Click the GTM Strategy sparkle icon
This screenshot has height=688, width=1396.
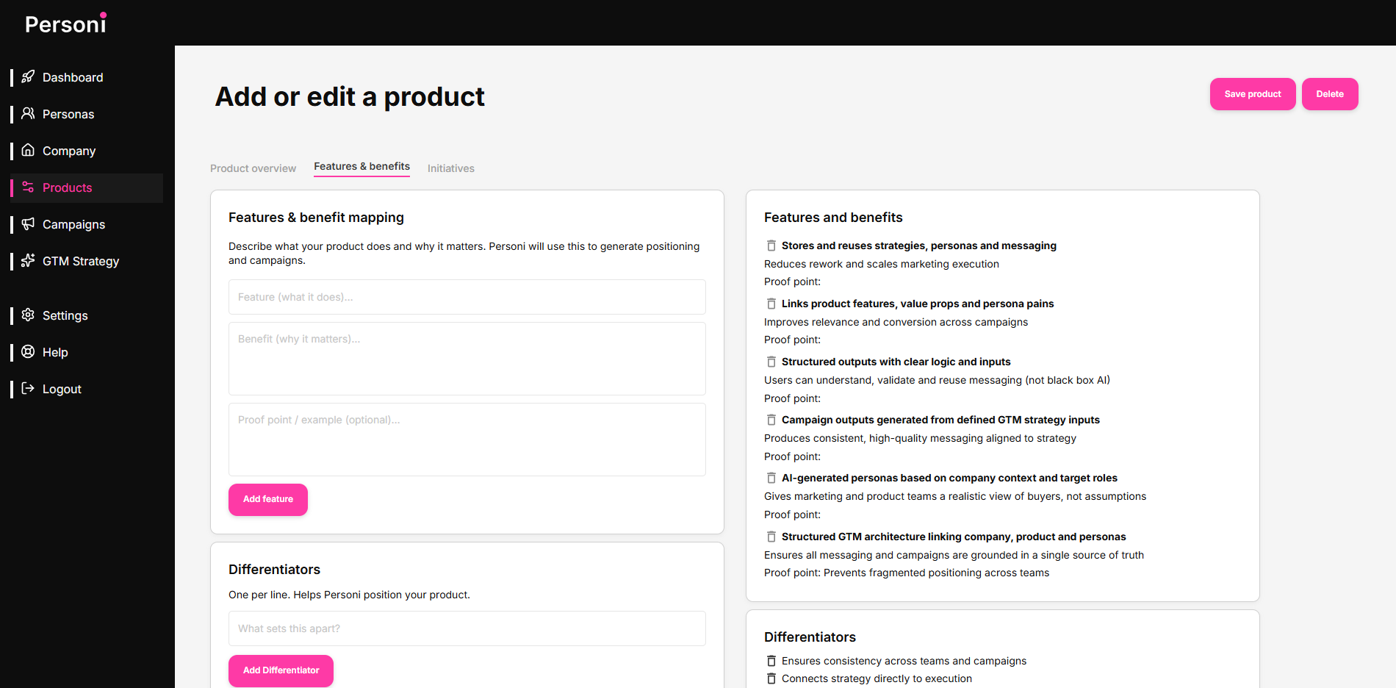click(x=28, y=261)
